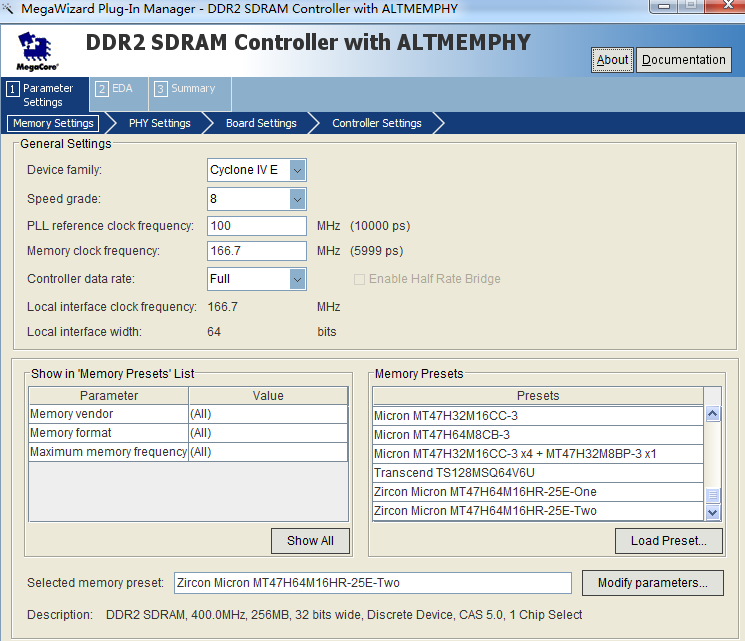Click the Memory clock frequency field

(257, 251)
